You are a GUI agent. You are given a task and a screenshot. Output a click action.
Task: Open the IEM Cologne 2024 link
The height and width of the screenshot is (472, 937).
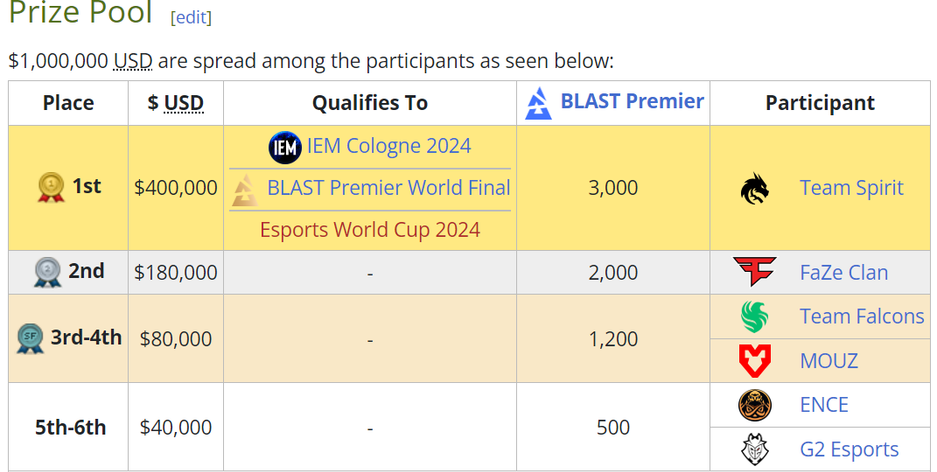[x=389, y=146]
